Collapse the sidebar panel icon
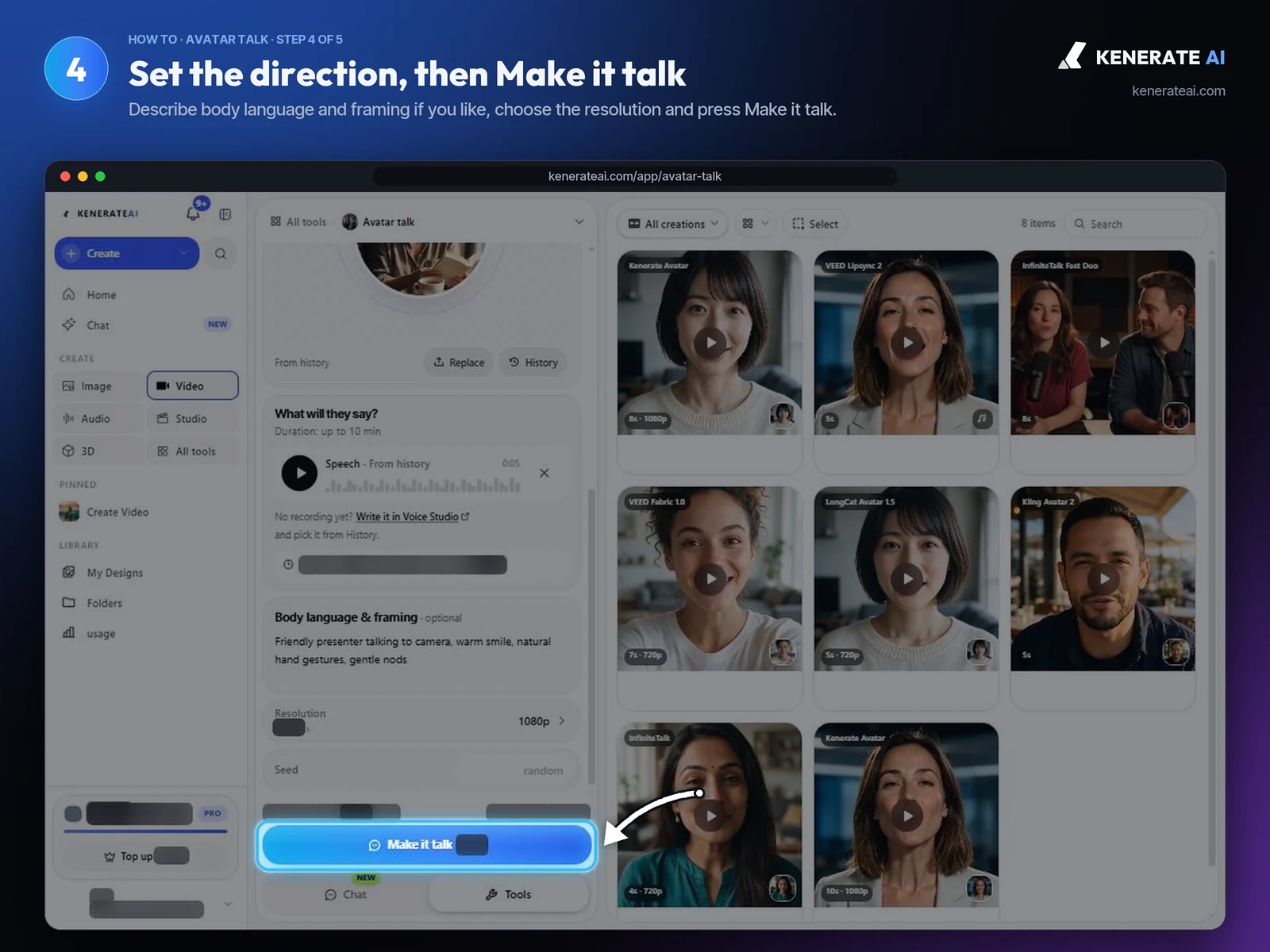 pos(225,214)
